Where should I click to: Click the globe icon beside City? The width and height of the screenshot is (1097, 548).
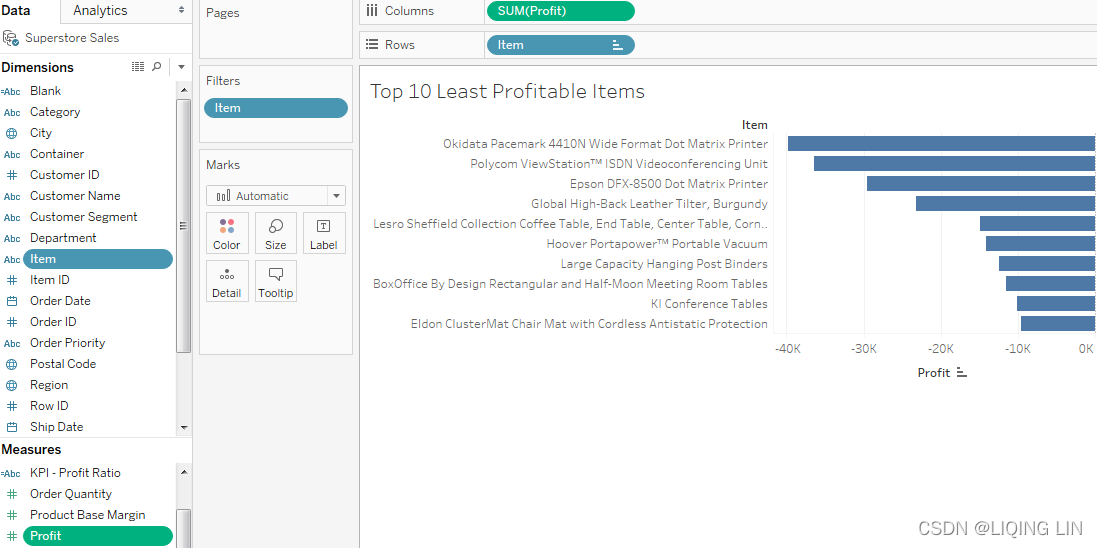pos(12,133)
